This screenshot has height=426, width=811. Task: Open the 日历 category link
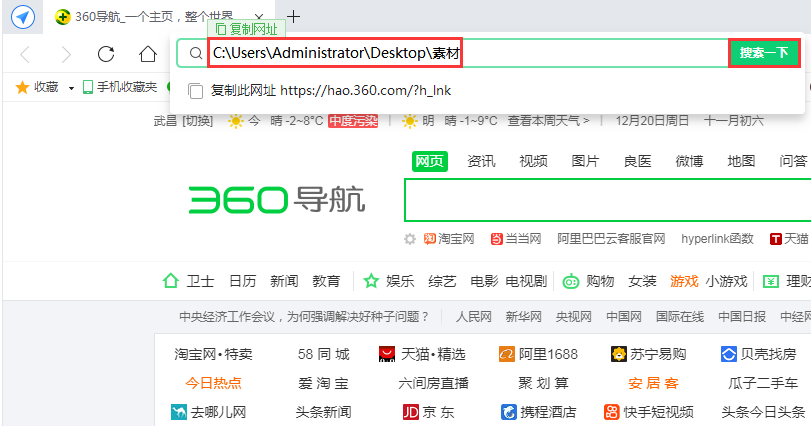(x=243, y=281)
